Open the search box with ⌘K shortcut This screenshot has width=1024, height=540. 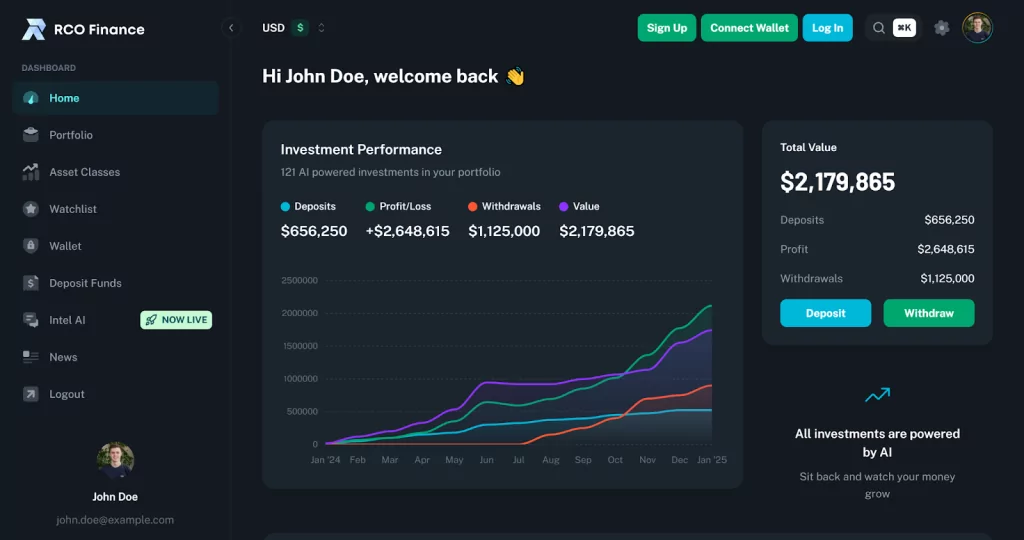click(x=891, y=28)
